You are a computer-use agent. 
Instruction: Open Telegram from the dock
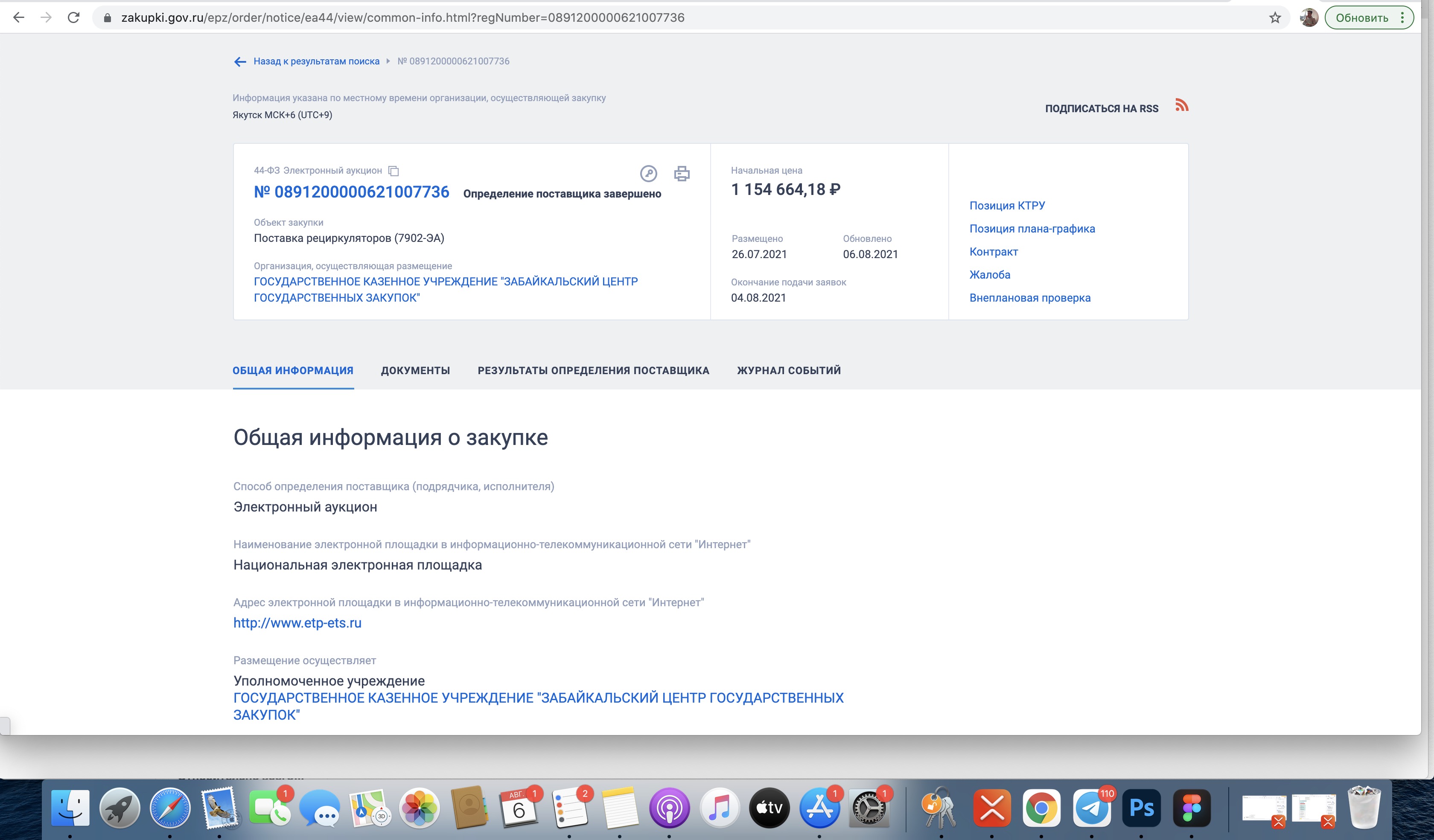[1091, 808]
